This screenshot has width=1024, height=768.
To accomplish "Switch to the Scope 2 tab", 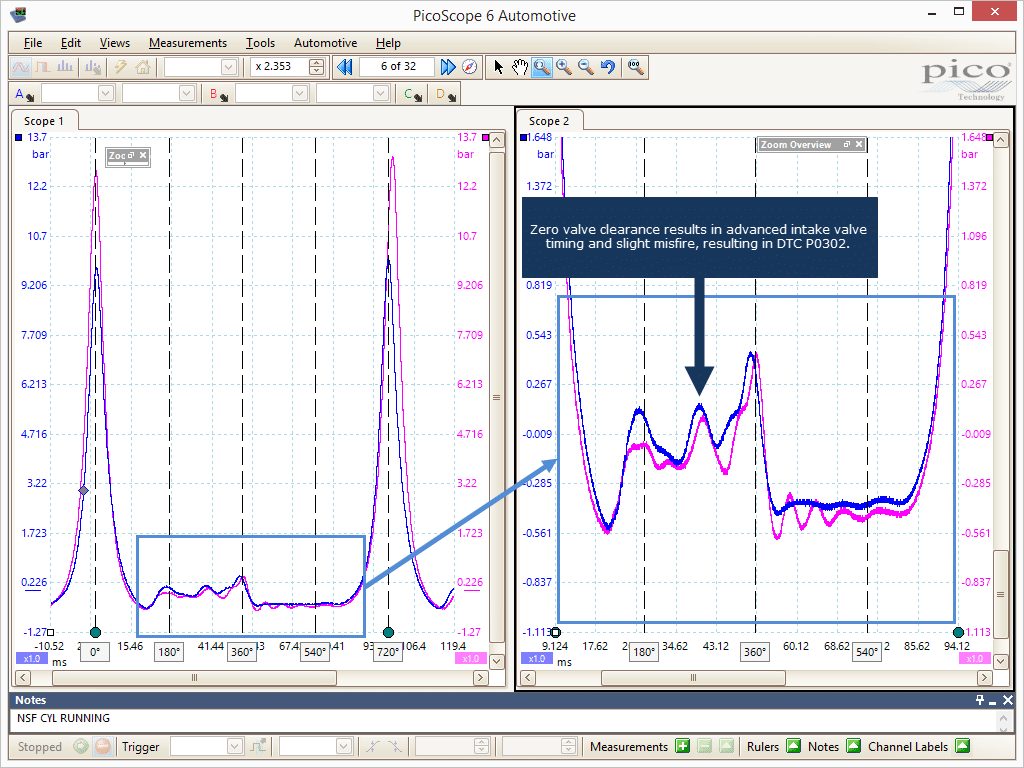I will (549, 121).
